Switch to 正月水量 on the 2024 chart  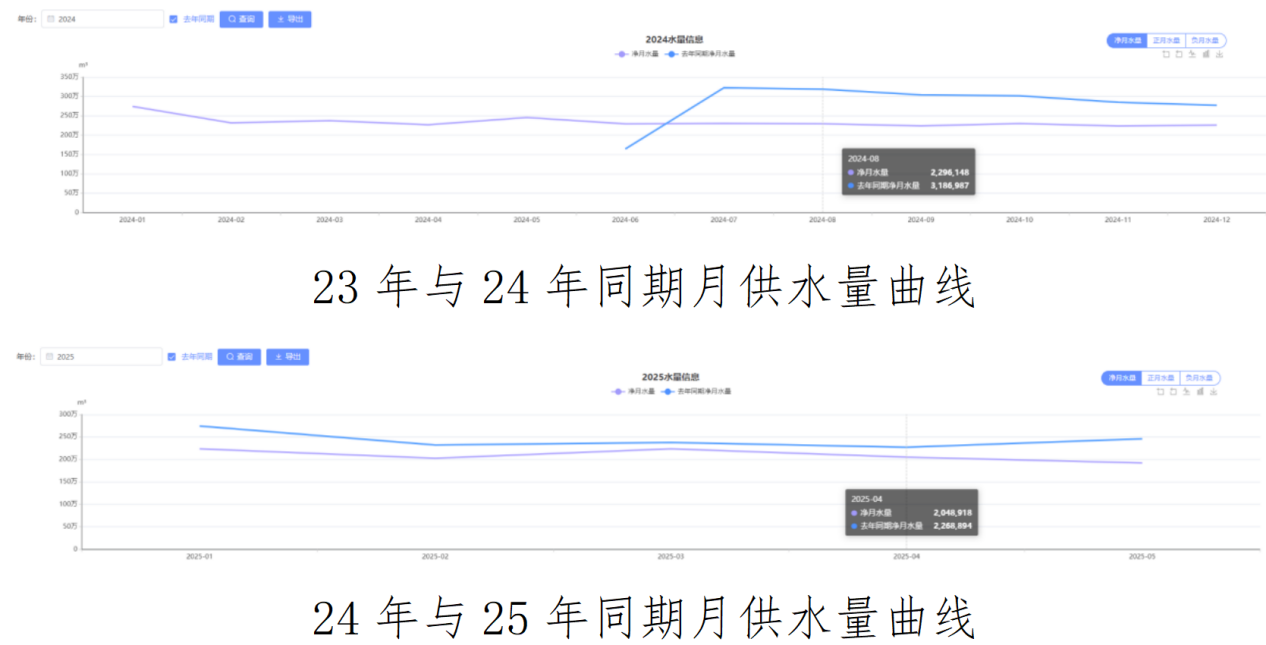click(x=1167, y=40)
